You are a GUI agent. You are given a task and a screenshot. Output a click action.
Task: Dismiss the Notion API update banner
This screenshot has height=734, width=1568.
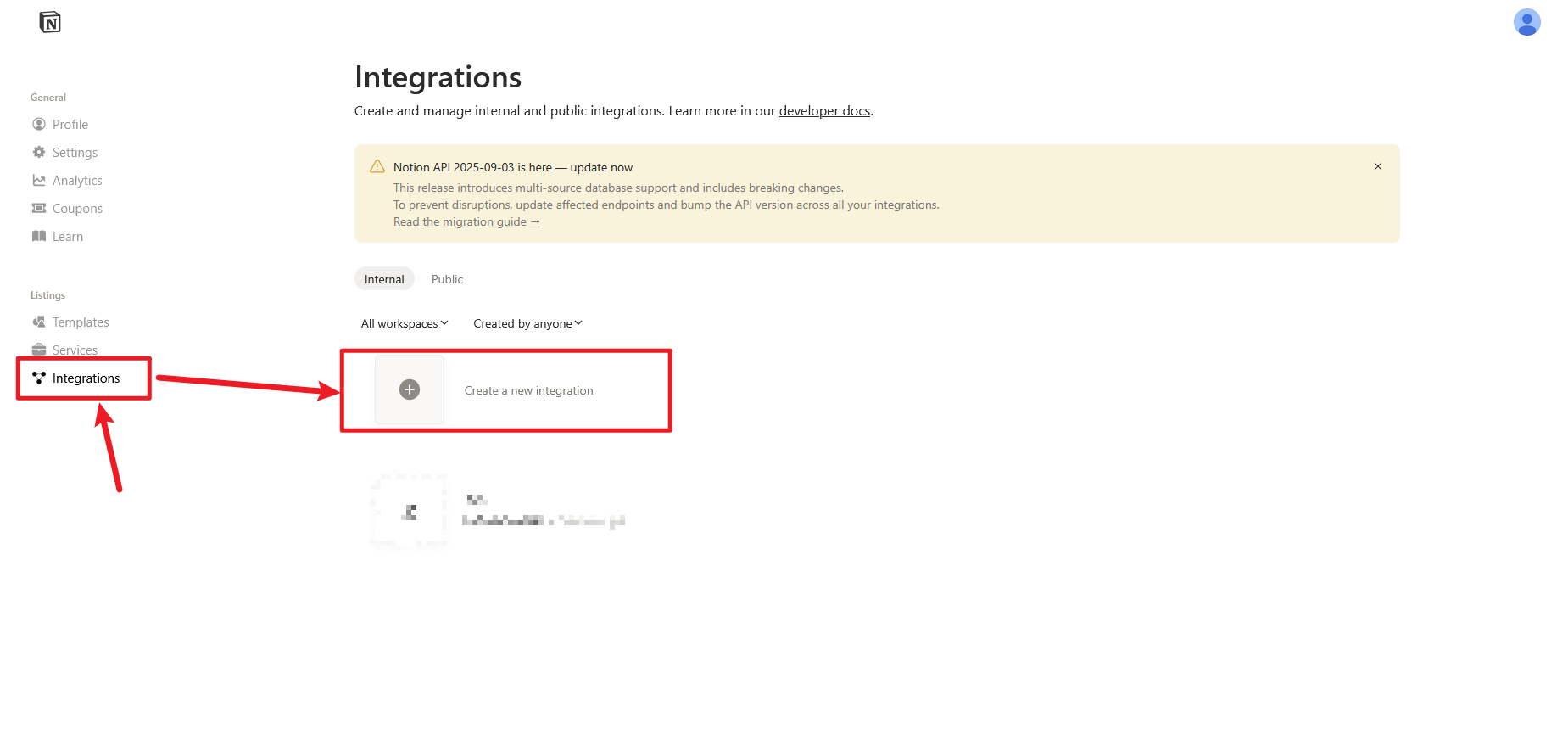point(1378,166)
